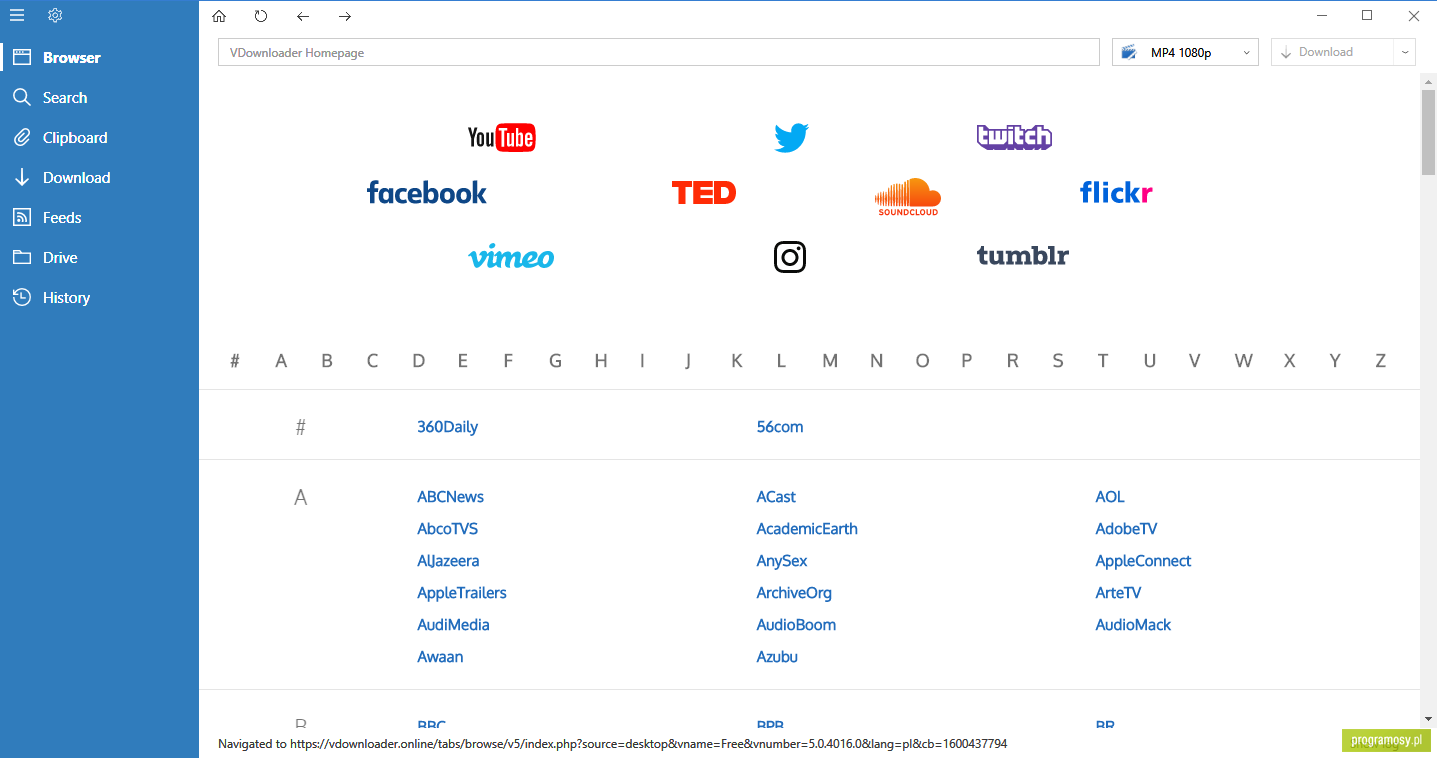Open the AudioMack link

(1133, 625)
